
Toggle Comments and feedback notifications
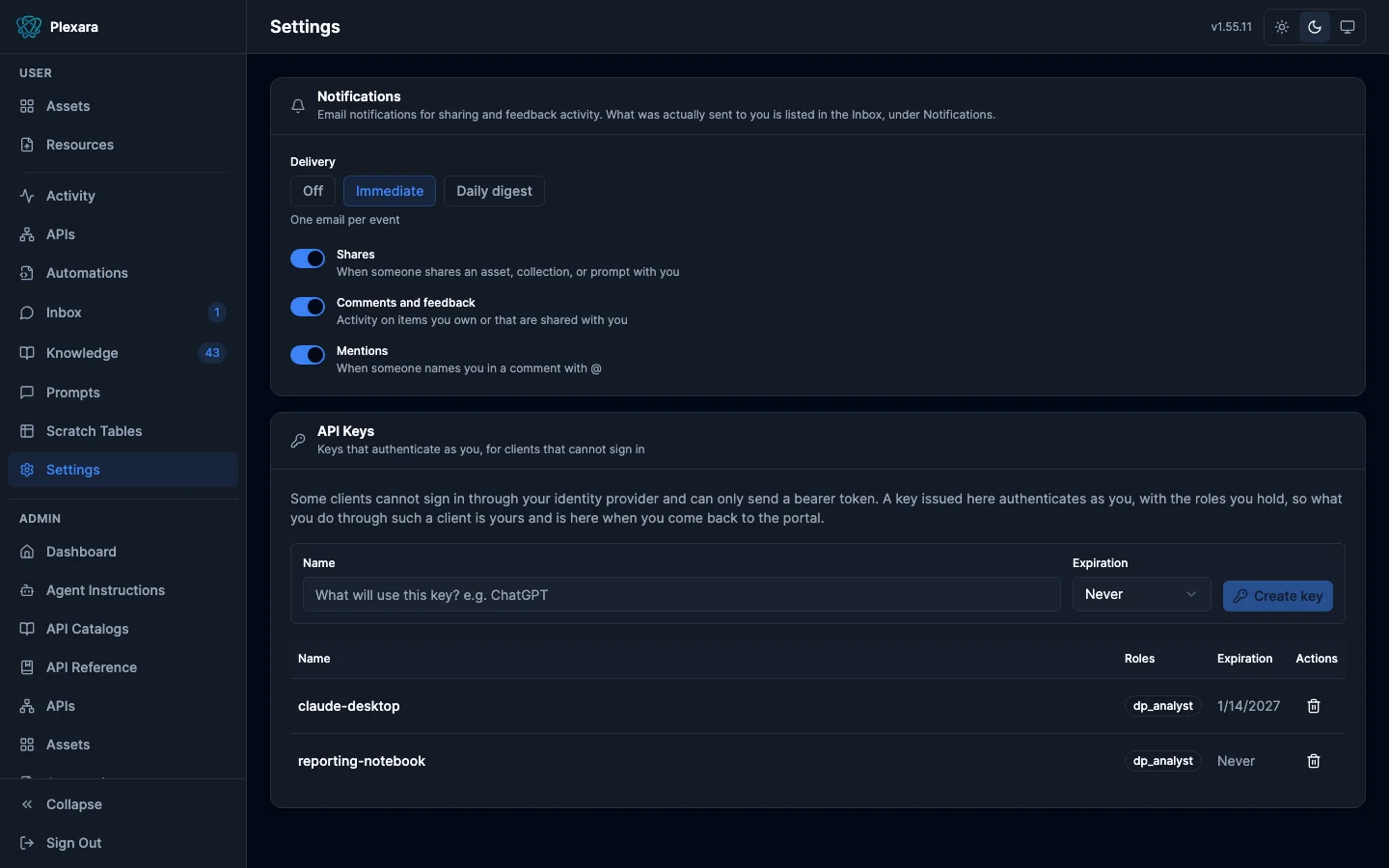pyautogui.click(x=308, y=307)
